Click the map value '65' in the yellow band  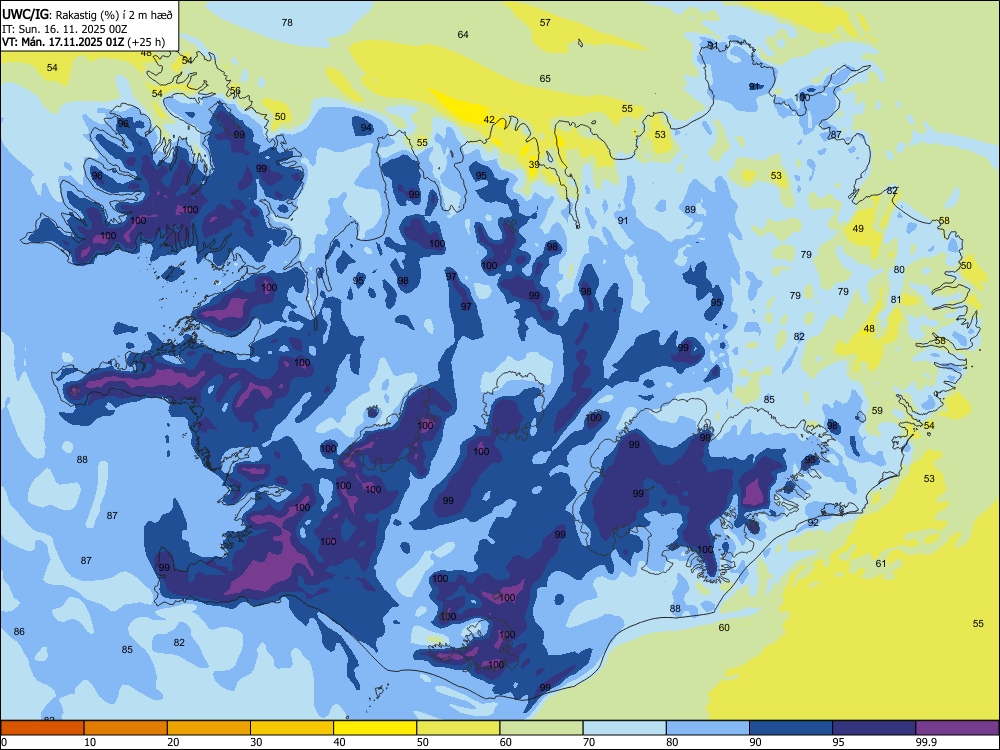[x=545, y=78]
